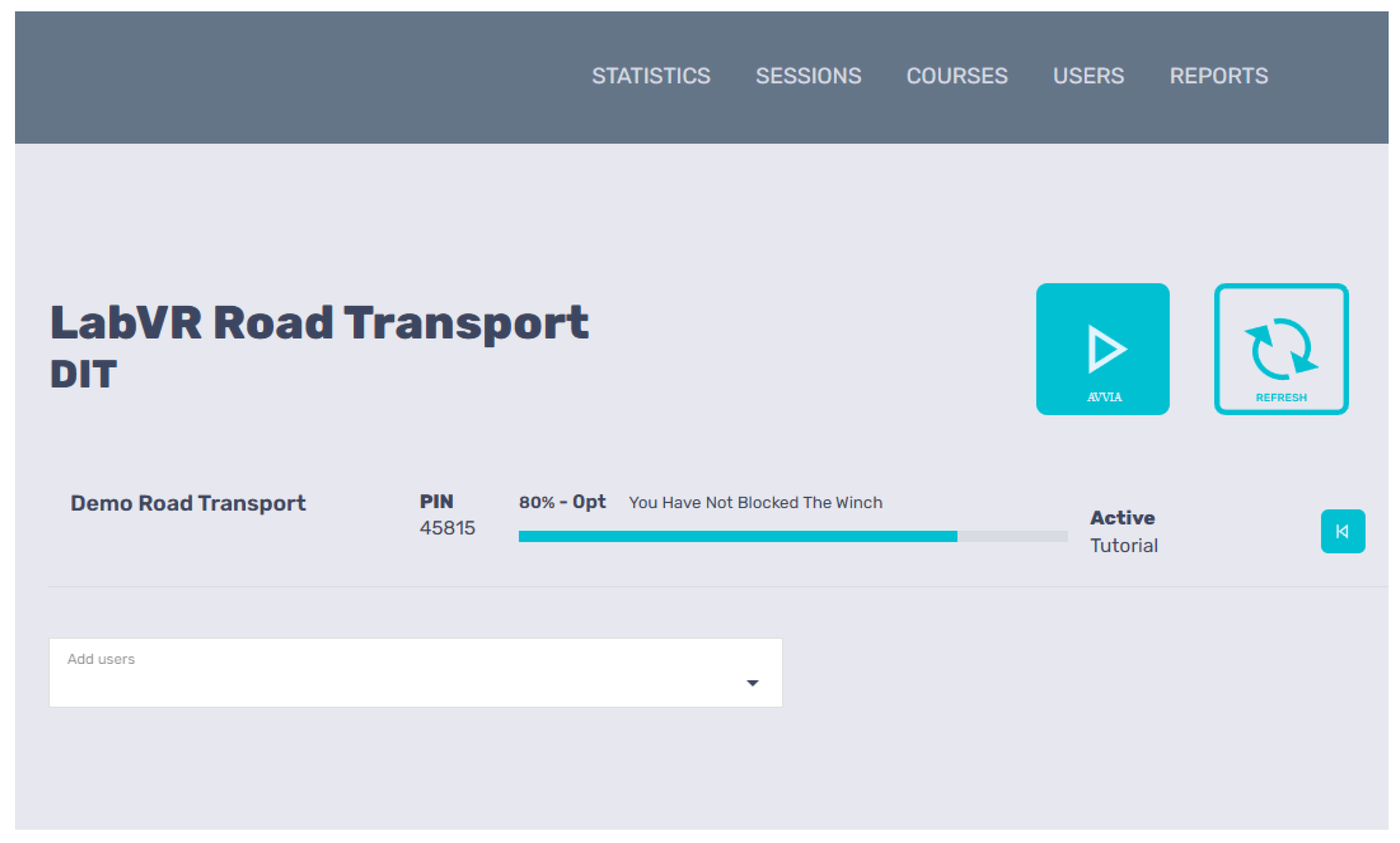Open the STATISTICS menu item
Image resolution: width=1400 pixels, height=843 pixels.
click(651, 76)
